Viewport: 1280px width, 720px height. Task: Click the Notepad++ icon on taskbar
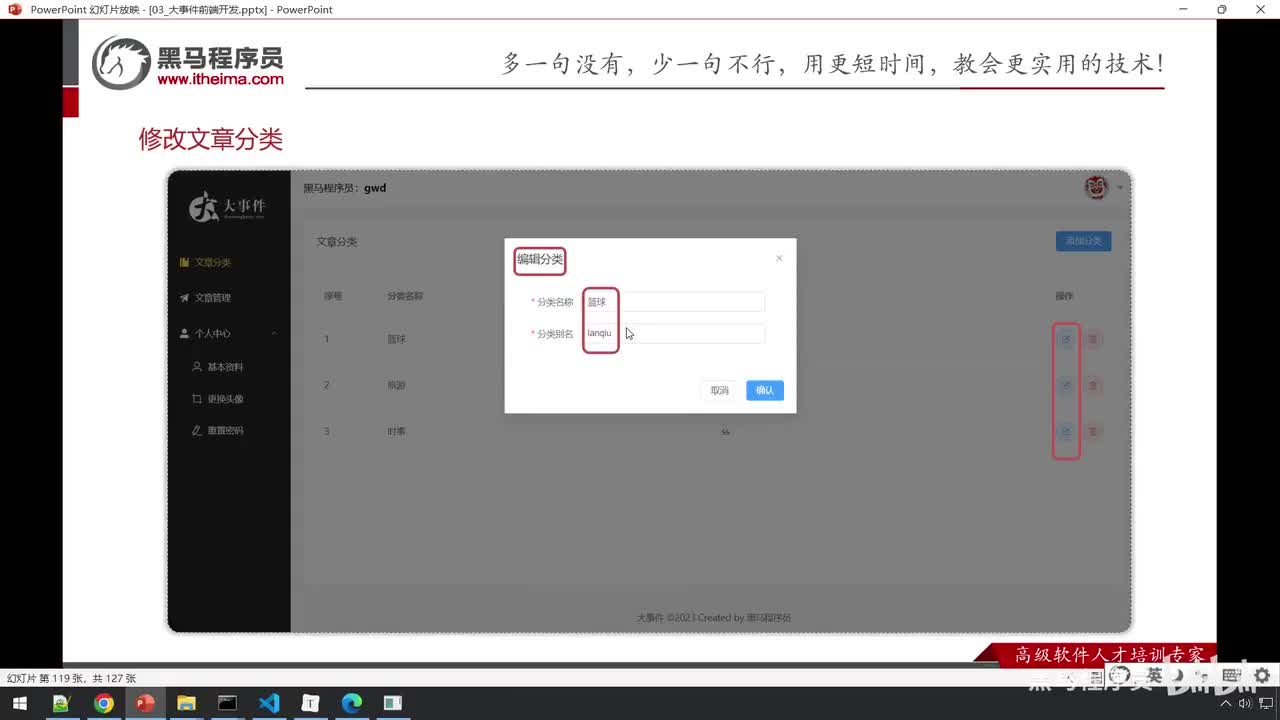62,703
